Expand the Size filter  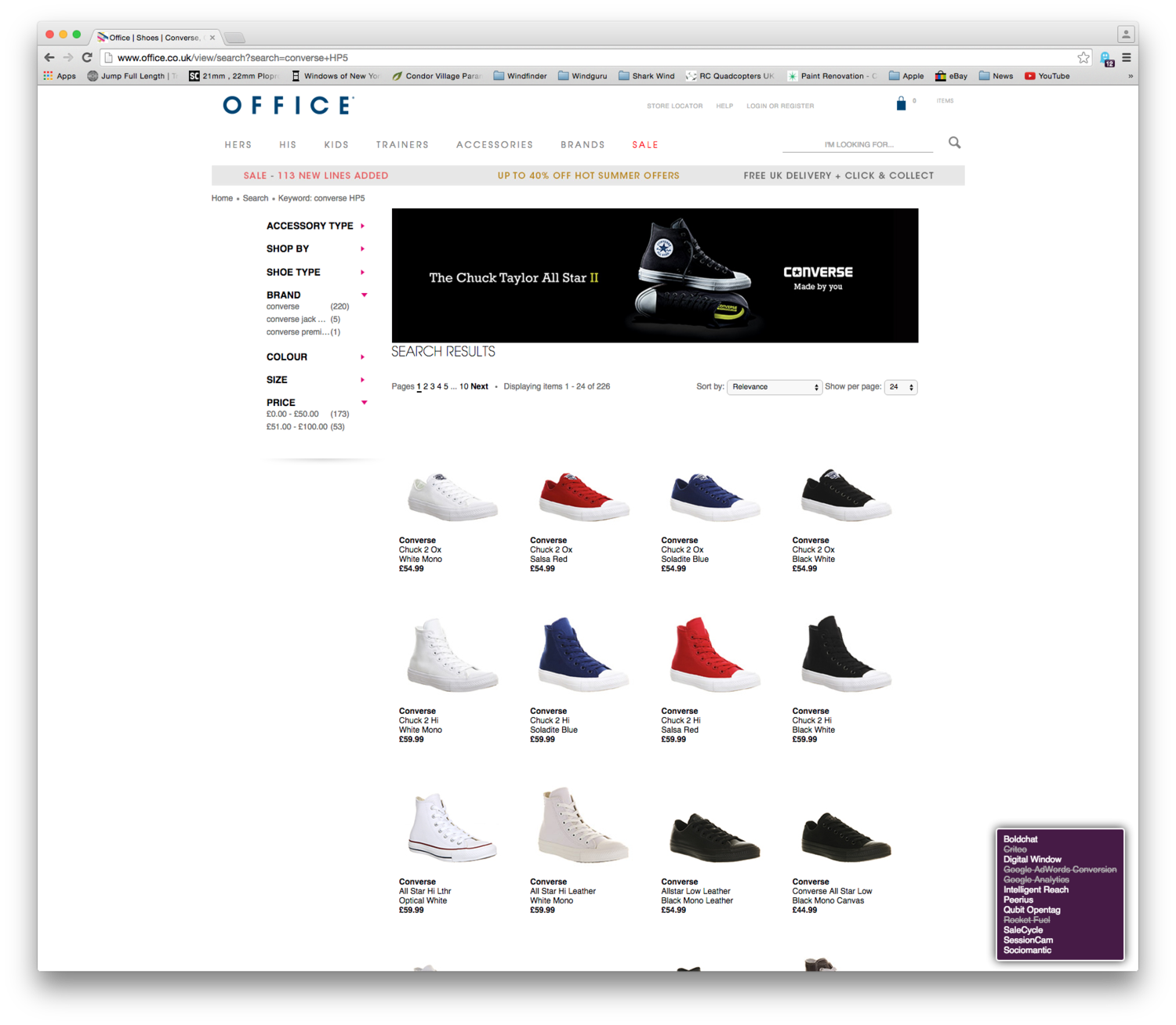(316, 379)
